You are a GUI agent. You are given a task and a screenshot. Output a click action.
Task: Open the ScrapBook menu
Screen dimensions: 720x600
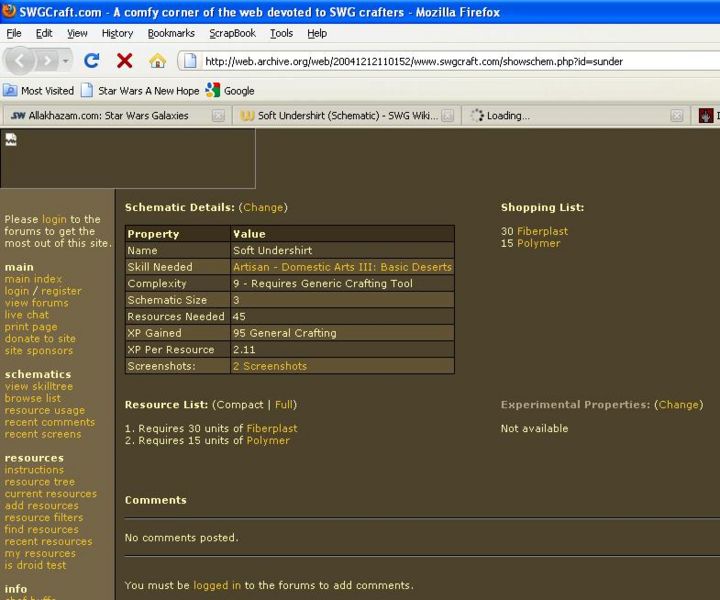[232, 33]
